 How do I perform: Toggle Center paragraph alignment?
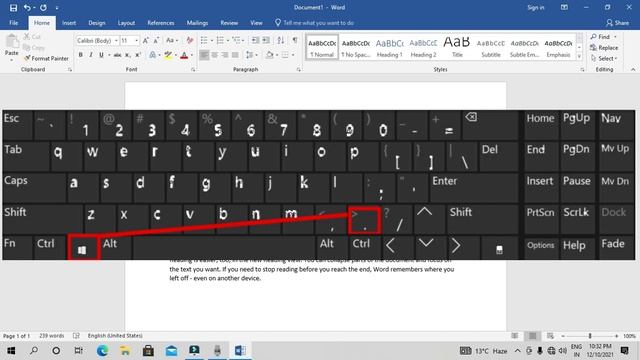(215, 55)
